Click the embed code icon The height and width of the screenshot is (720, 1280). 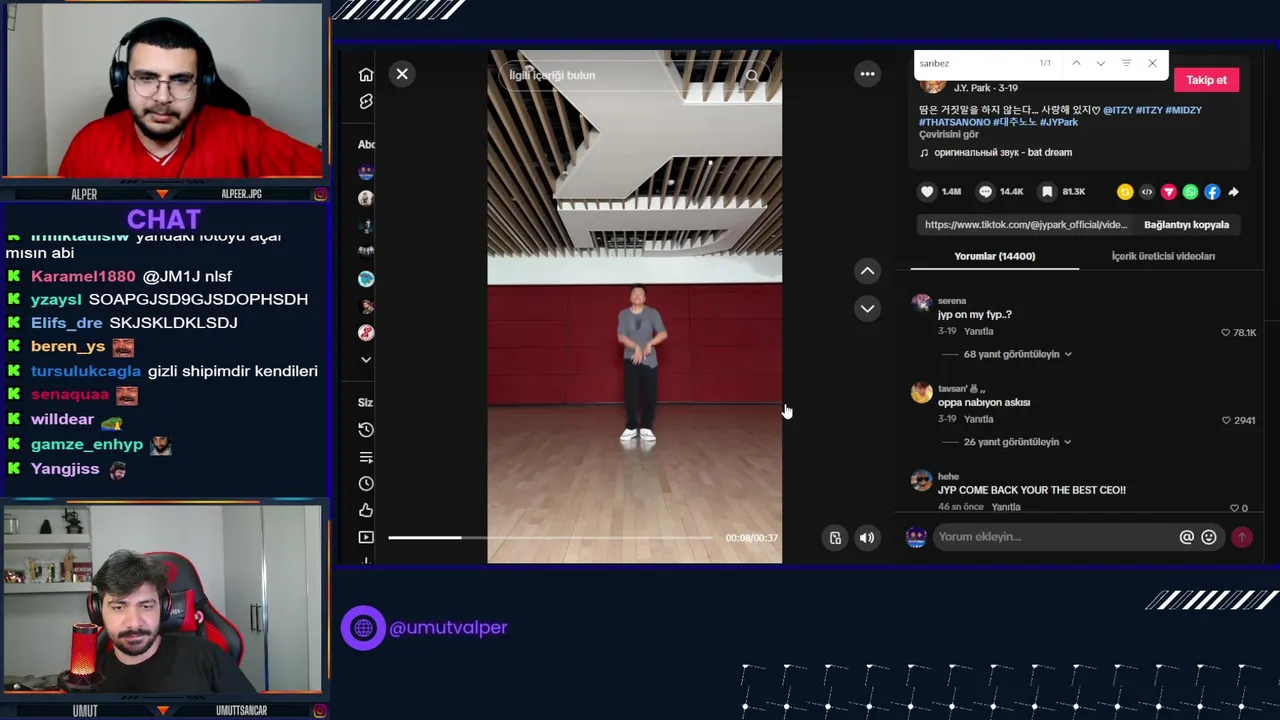(1147, 192)
